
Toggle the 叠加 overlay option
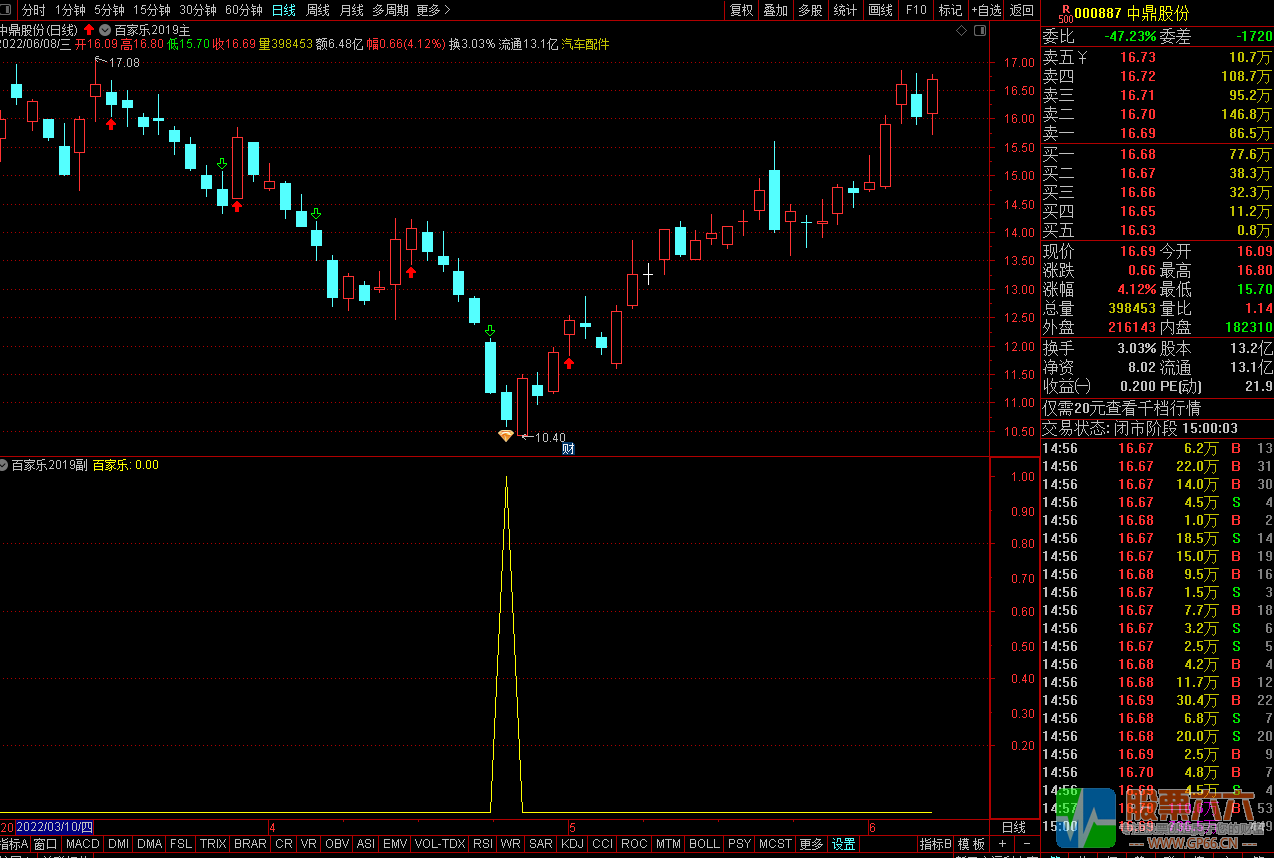click(x=775, y=10)
